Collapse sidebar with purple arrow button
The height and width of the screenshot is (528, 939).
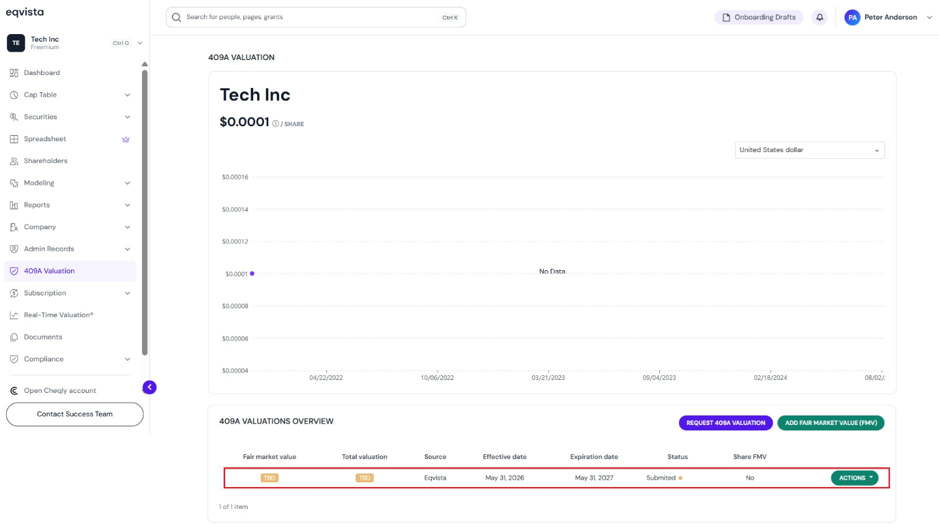tap(149, 387)
